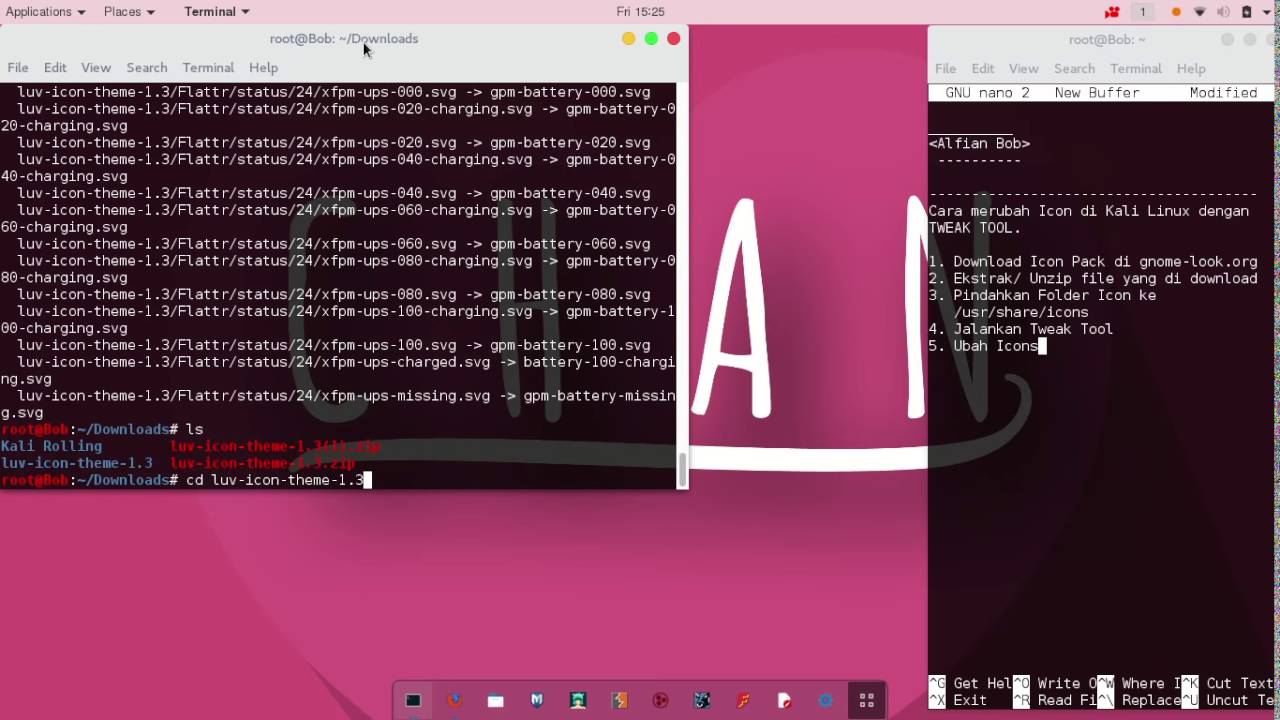The image size is (1280, 720).
Task: Open the Applications menu
Action: click(40, 11)
